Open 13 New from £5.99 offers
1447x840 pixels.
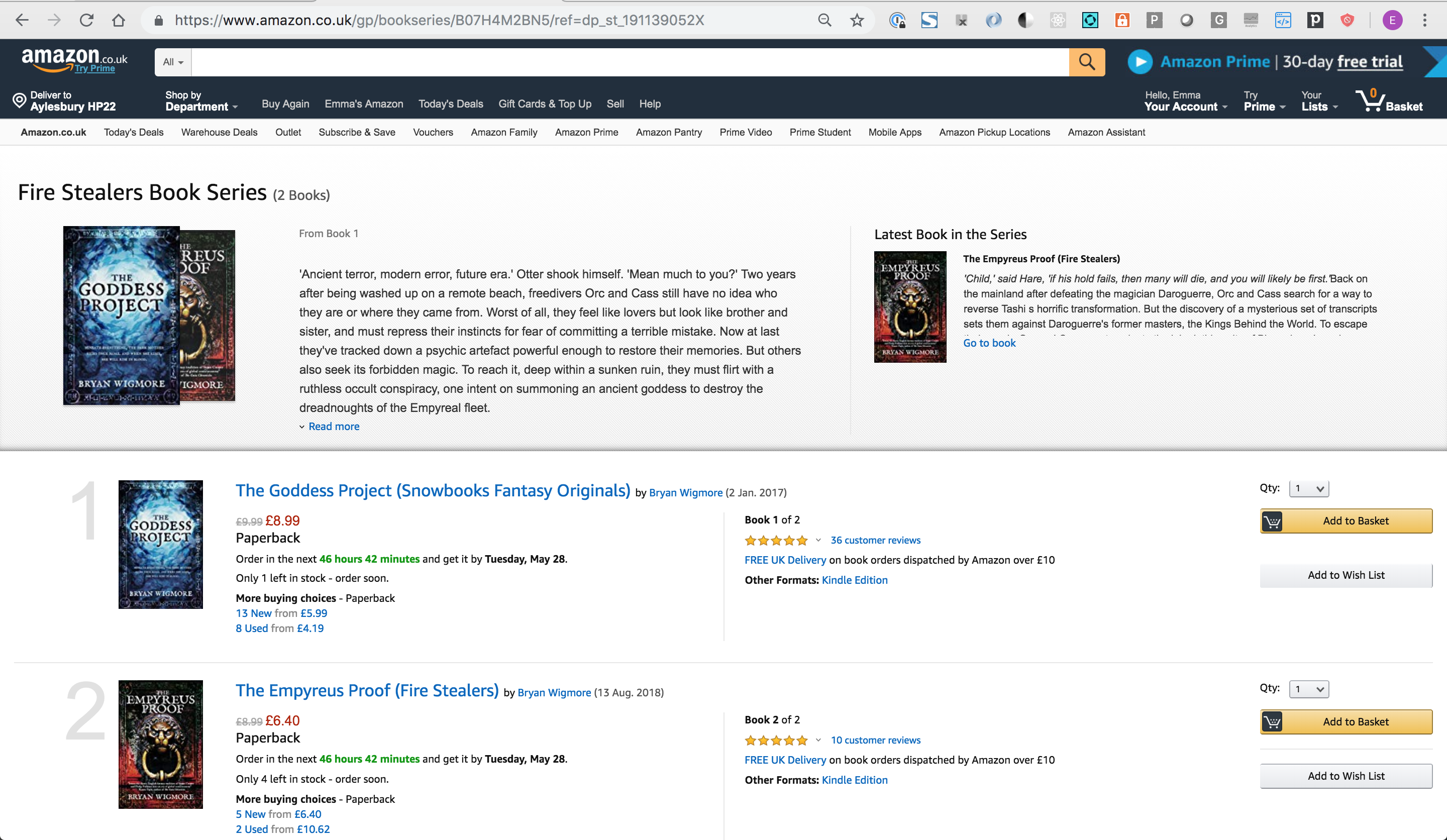pyautogui.click(x=281, y=613)
